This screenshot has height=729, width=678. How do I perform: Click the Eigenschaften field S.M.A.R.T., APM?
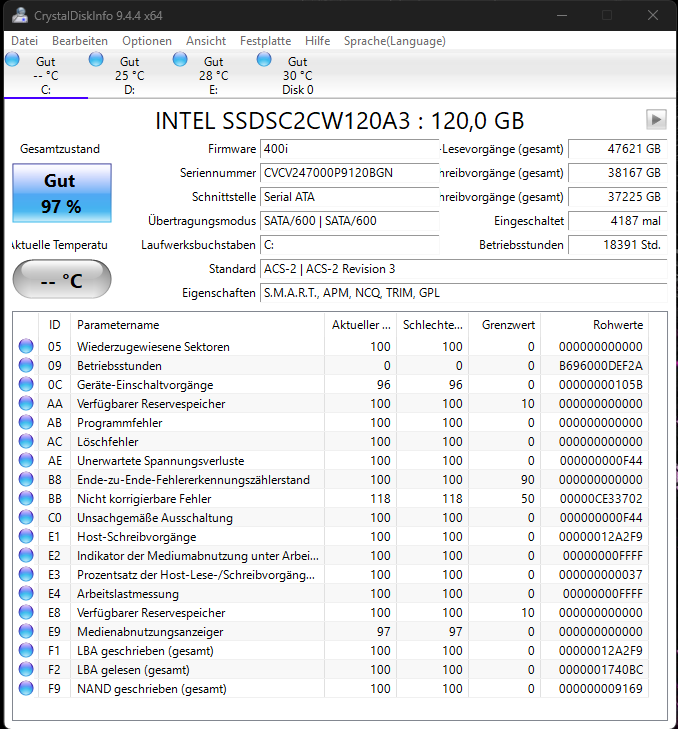[x=464, y=293]
